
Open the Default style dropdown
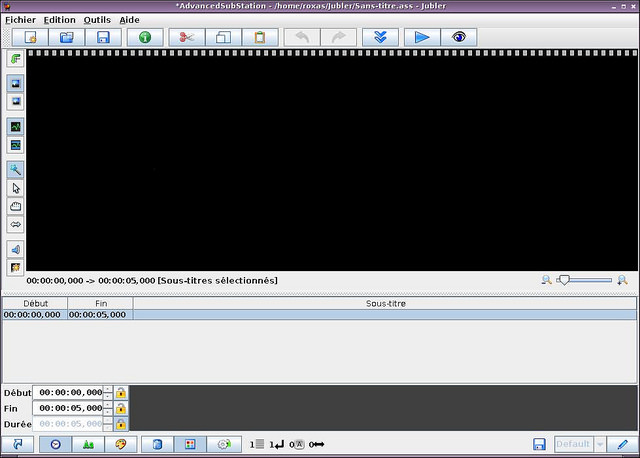point(600,444)
